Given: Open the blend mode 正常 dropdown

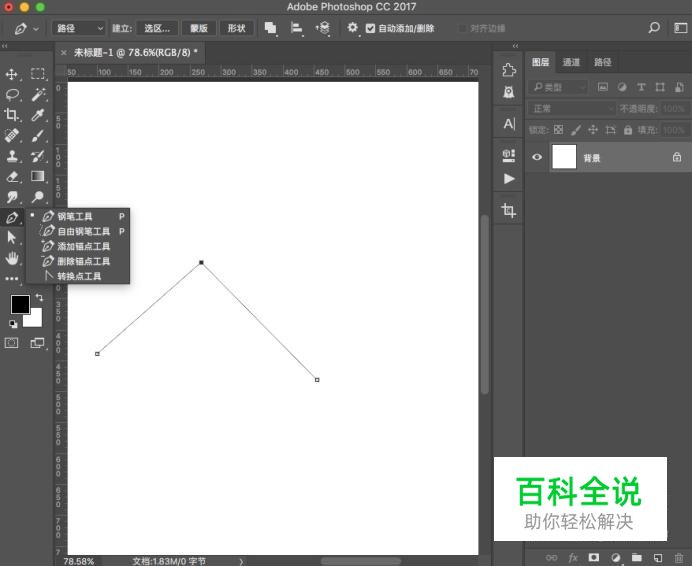Looking at the screenshot, I should point(572,108).
